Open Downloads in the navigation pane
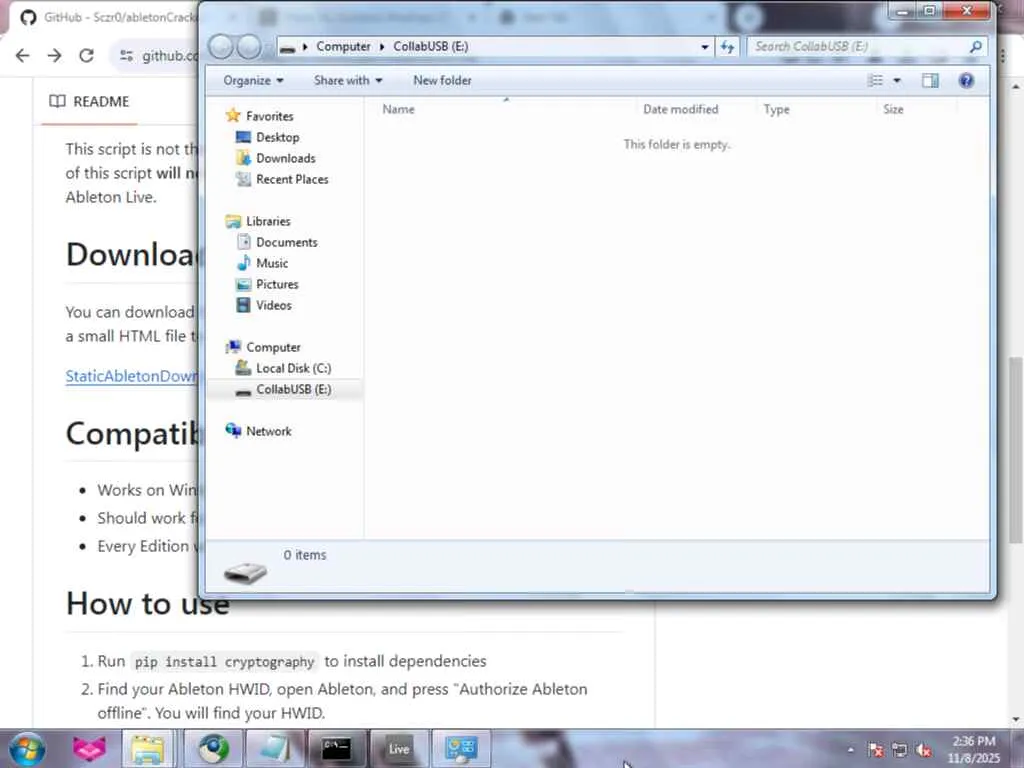 (285, 158)
